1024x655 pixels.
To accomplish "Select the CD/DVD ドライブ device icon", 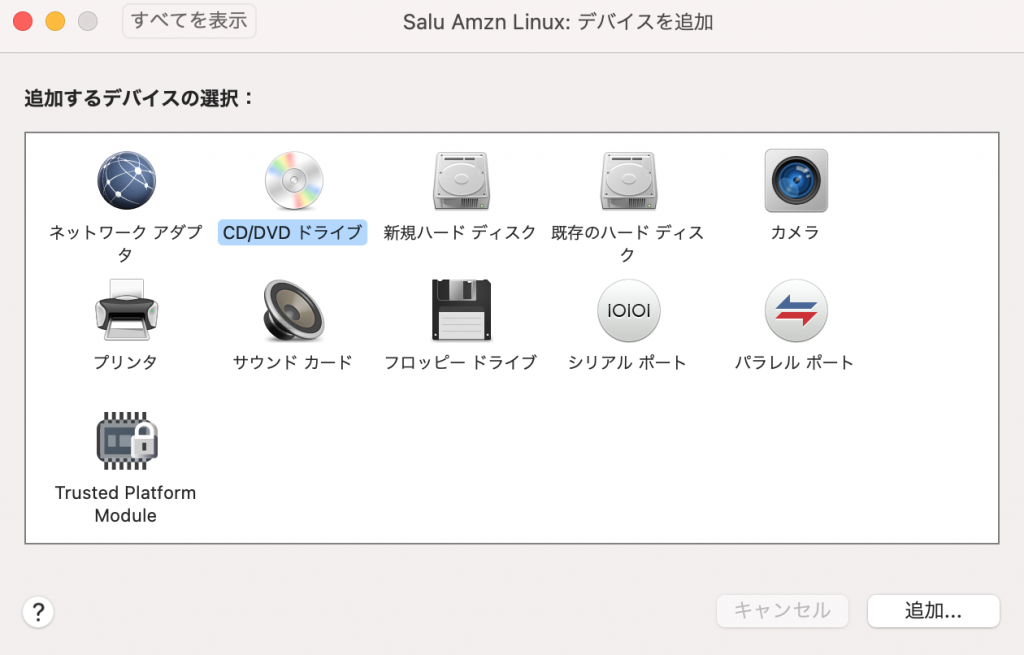I will [292, 180].
